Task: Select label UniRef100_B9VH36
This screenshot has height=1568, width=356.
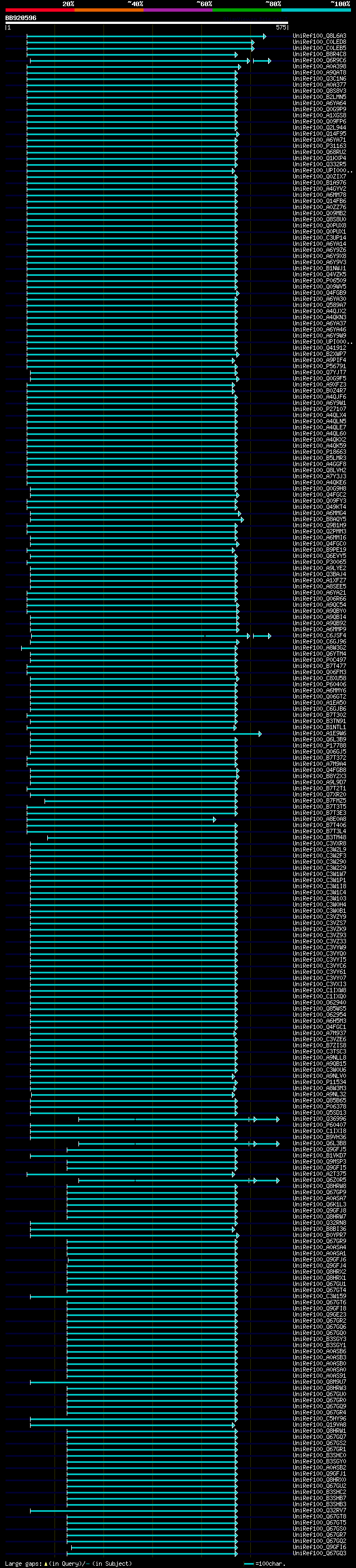Action: click(319, 1137)
